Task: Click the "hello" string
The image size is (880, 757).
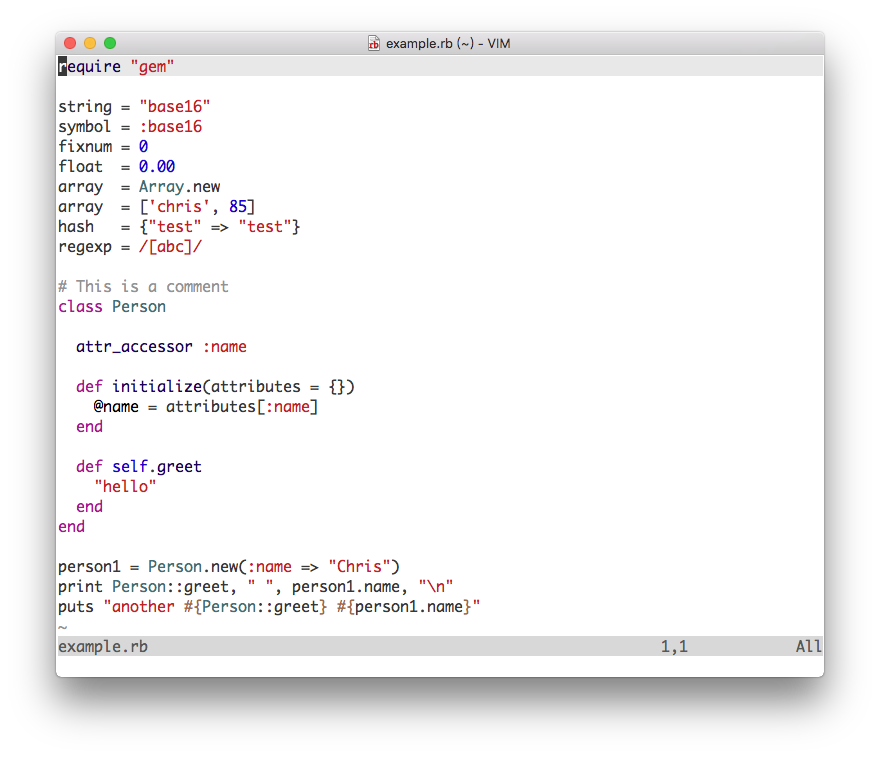Action: pos(125,487)
